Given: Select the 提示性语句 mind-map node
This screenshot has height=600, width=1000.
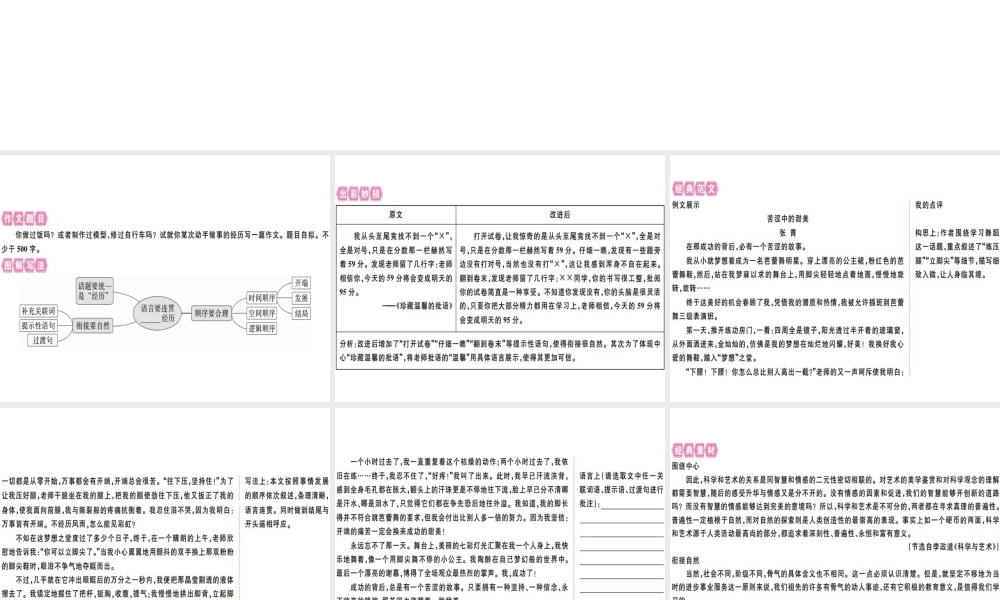Looking at the screenshot, I should click(x=38, y=325).
